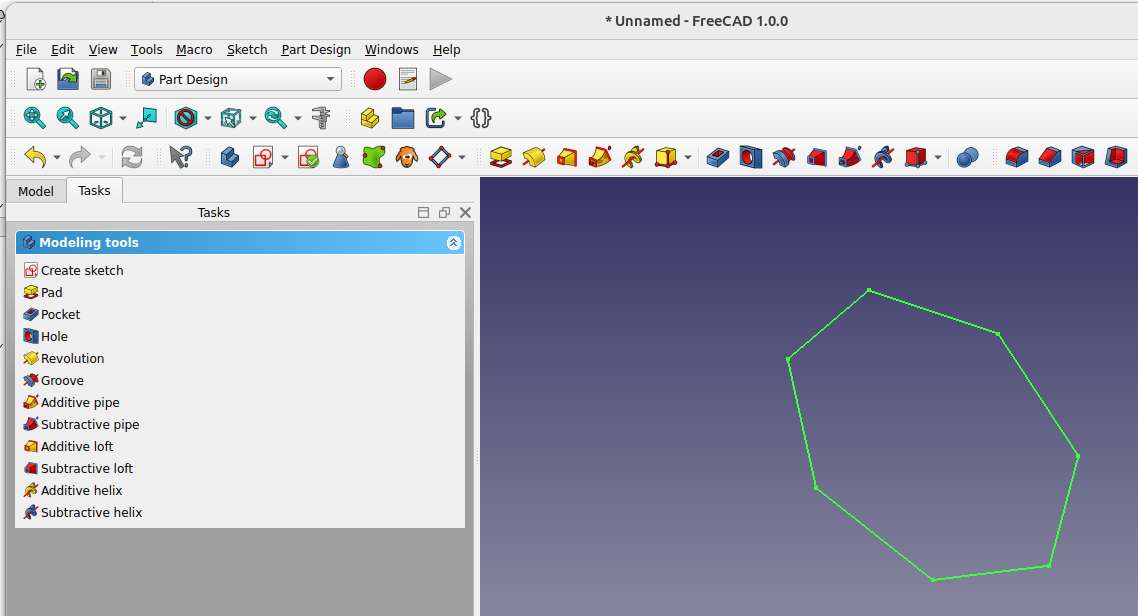Click the Boolean operation spheres icon
1138x616 pixels.
coord(967,157)
